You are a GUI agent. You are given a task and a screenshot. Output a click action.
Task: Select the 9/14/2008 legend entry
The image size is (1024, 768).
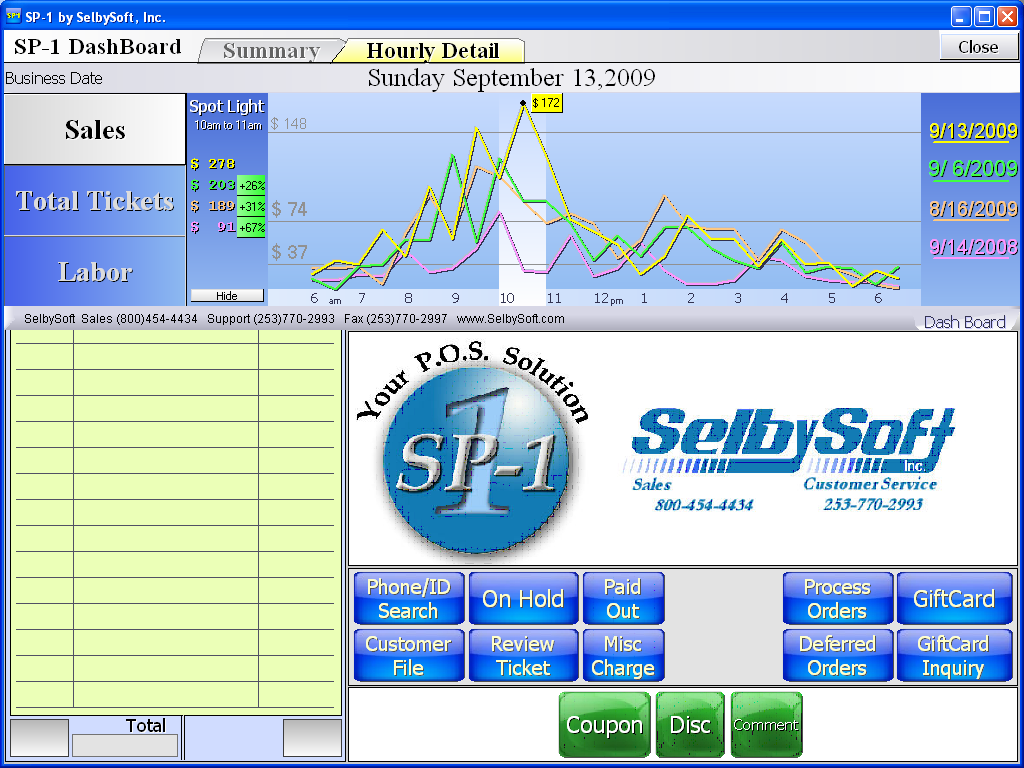coord(973,247)
